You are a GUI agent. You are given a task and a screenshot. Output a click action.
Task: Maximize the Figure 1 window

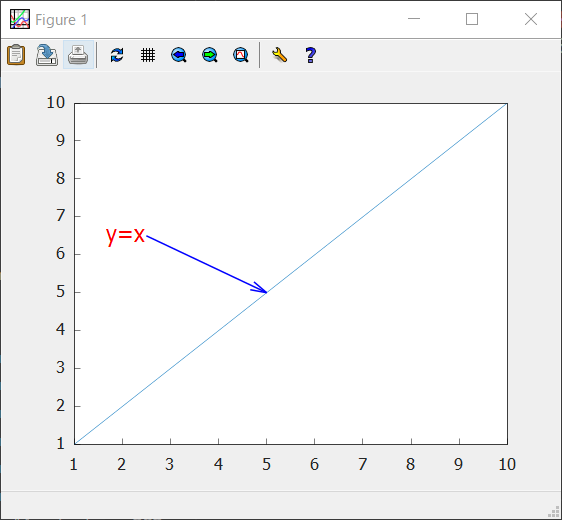coord(472,19)
